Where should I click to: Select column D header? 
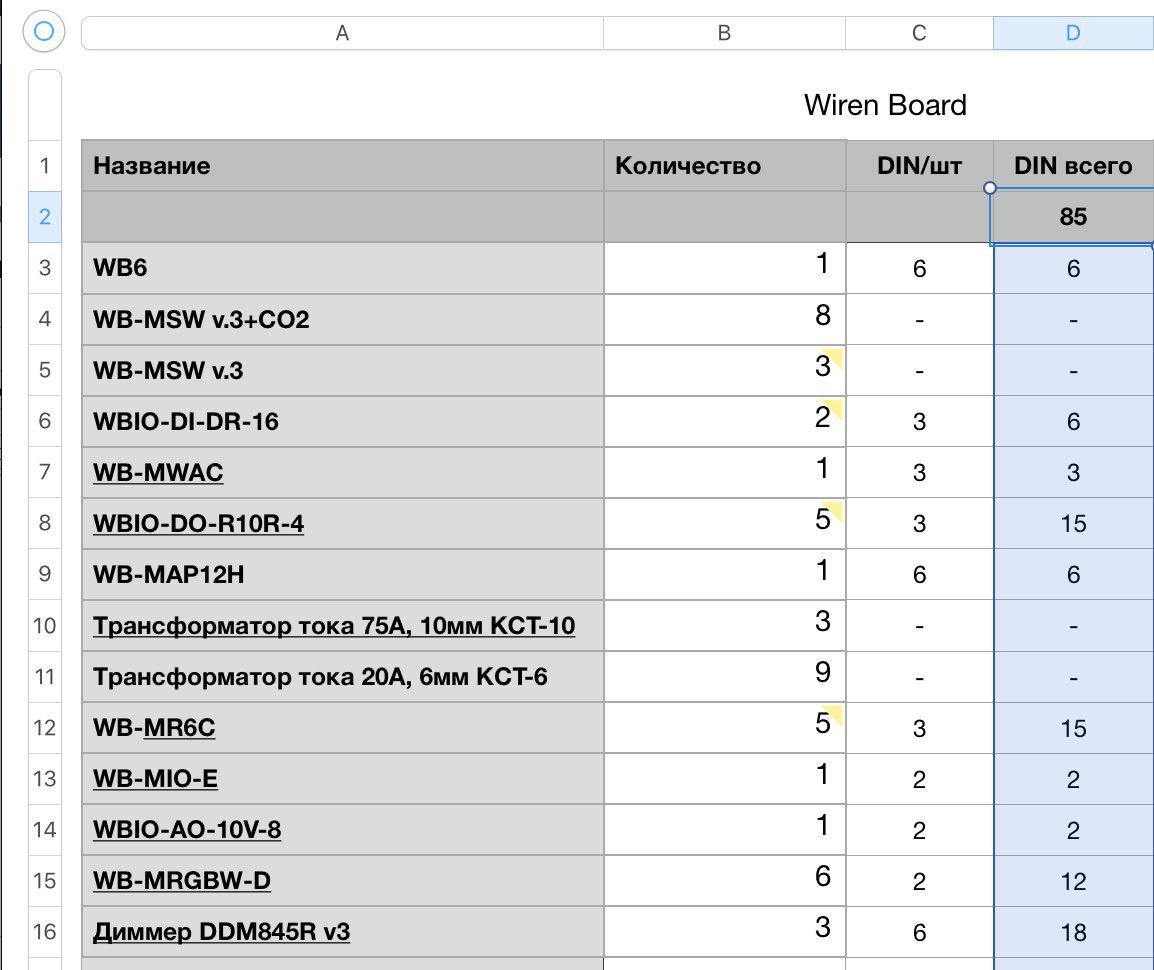click(1073, 33)
